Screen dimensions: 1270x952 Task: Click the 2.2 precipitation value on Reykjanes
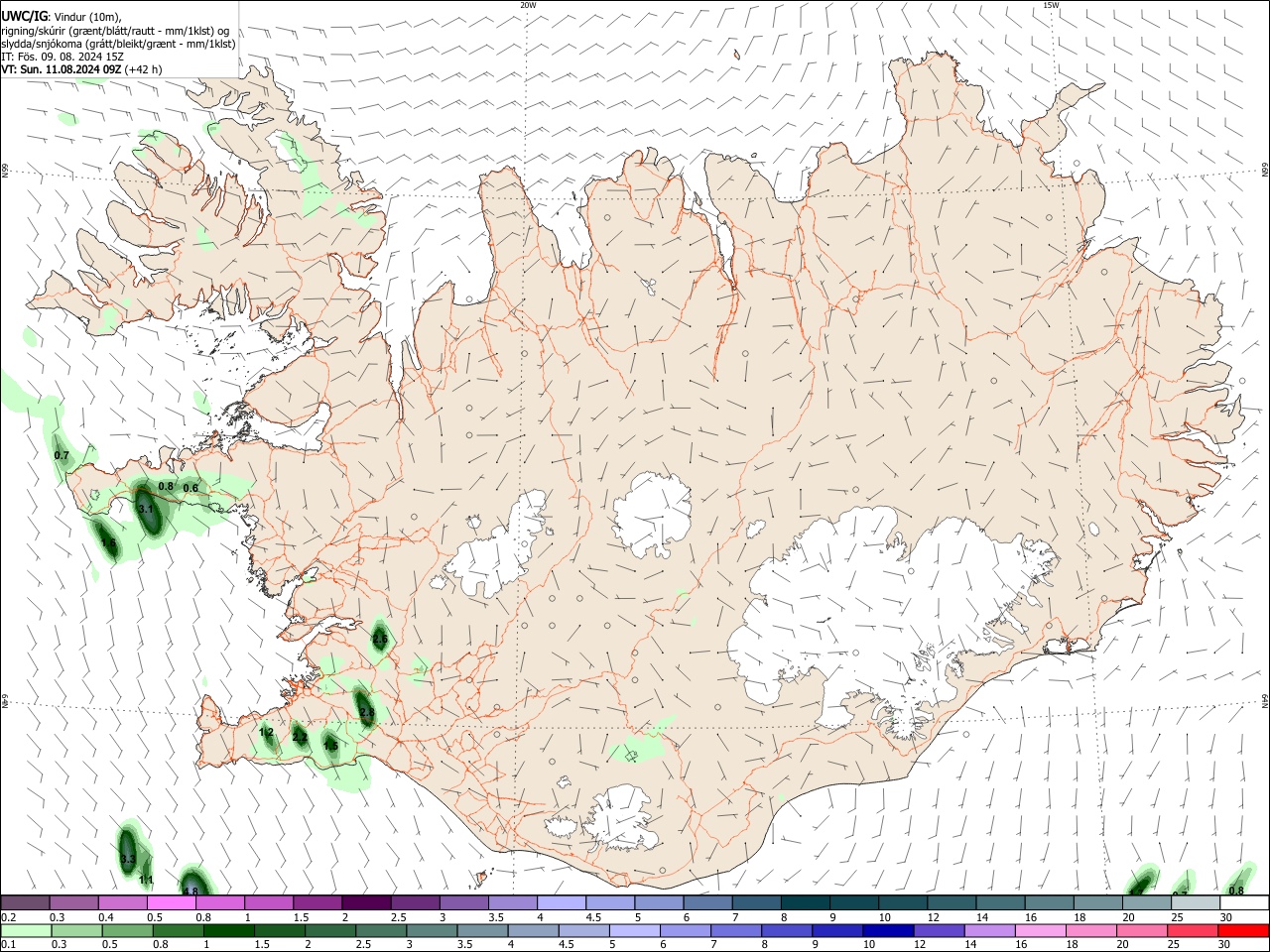click(300, 737)
